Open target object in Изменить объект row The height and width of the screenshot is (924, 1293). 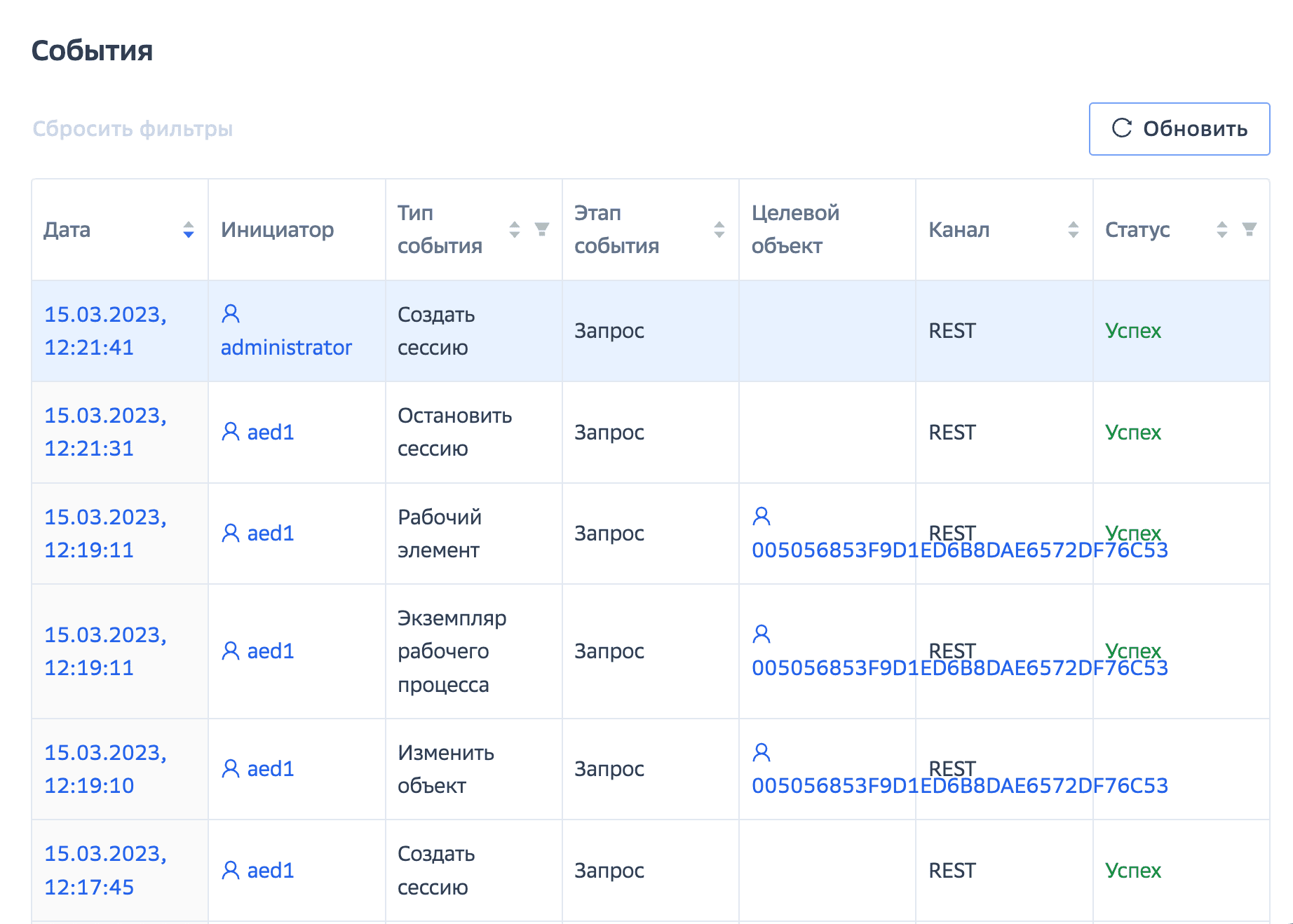pyautogui.click(x=959, y=786)
